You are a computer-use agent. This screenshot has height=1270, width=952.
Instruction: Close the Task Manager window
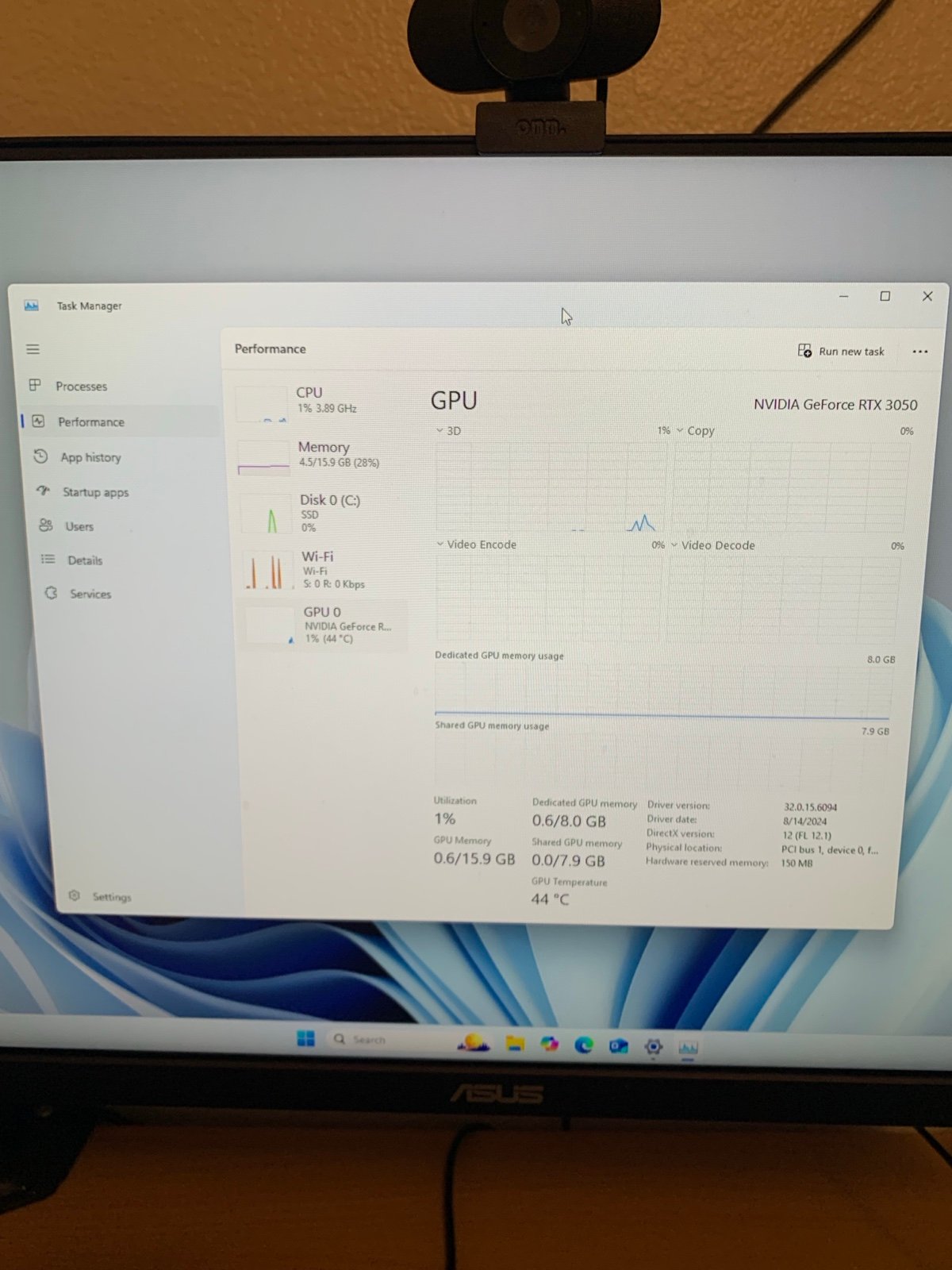click(x=927, y=296)
